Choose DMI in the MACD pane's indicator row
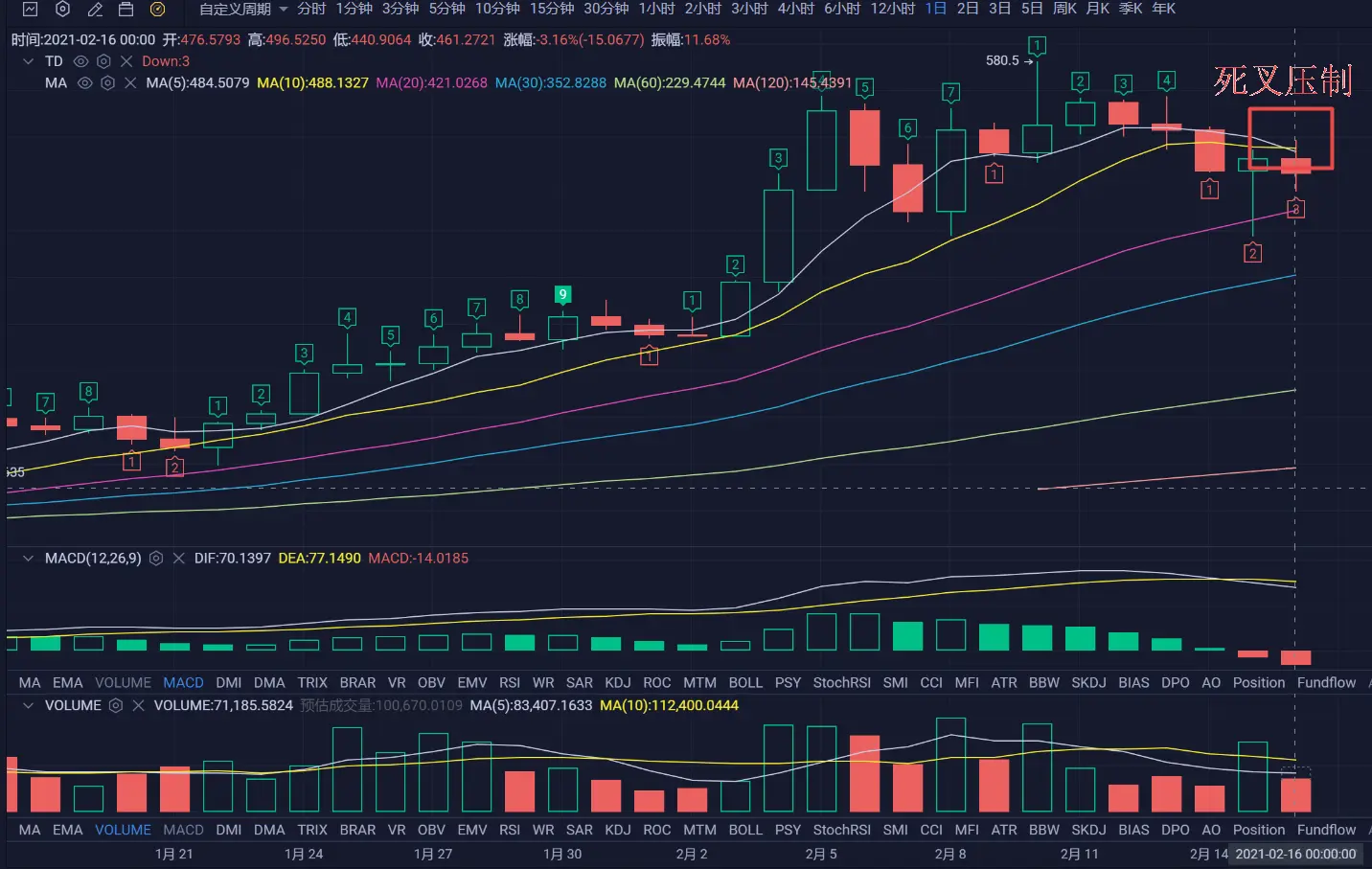The width and height of the screenshot is (1372, 869). pyautogui.click(x=229, y=682)
